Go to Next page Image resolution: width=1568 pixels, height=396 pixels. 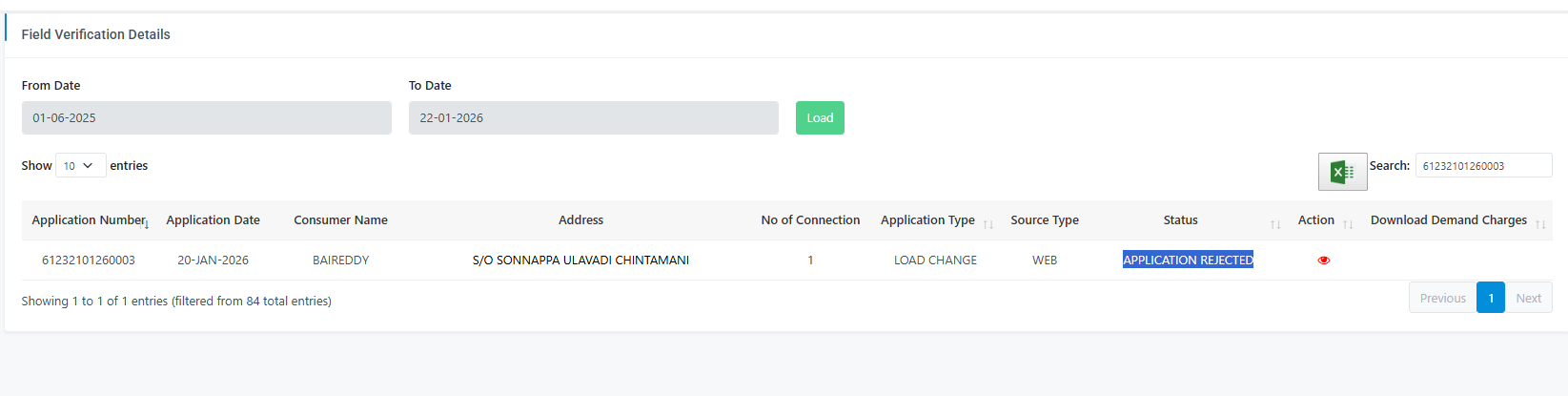pos(1528,298)
